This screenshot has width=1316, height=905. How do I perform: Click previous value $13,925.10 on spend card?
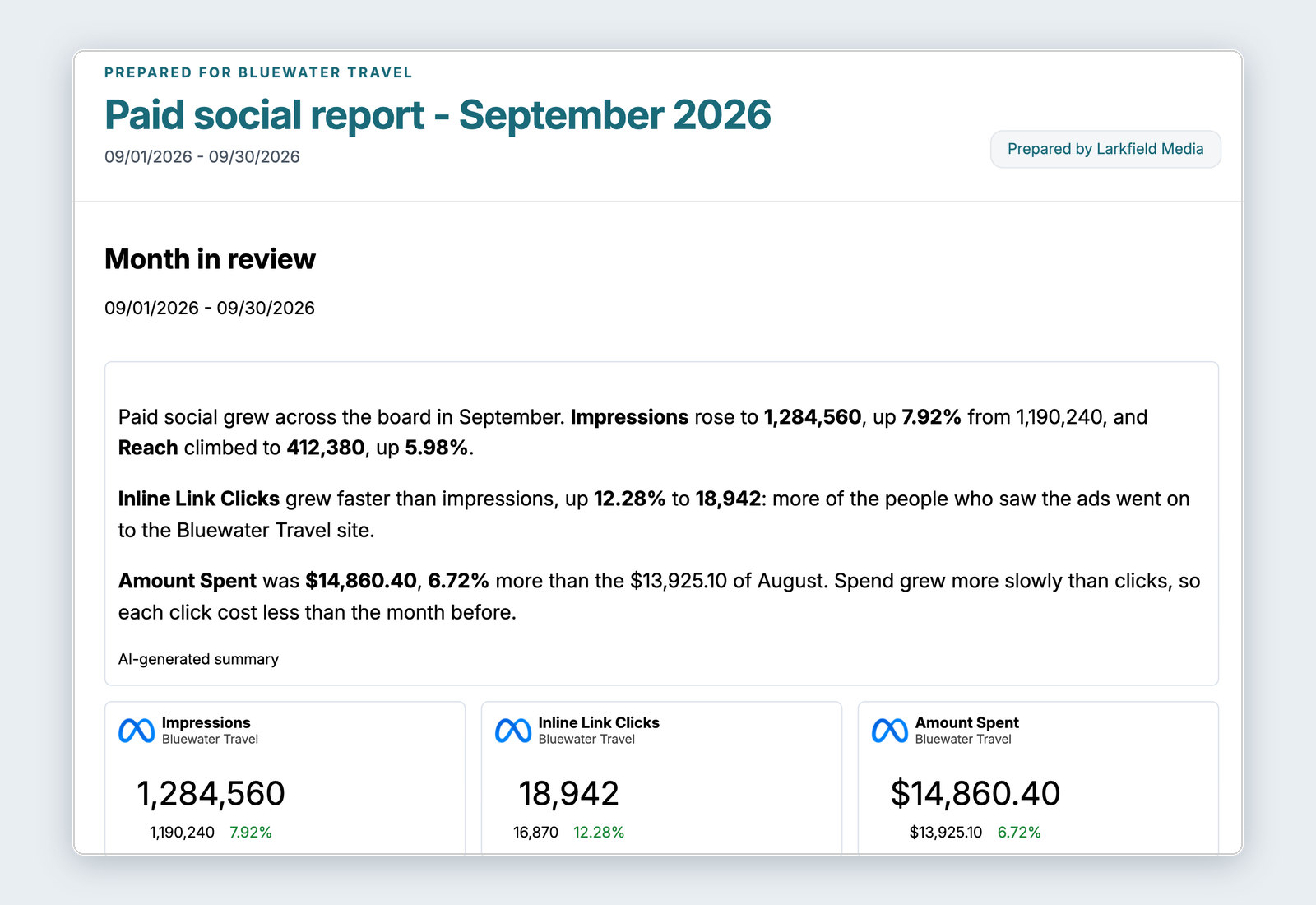click(x=946, y=833)
